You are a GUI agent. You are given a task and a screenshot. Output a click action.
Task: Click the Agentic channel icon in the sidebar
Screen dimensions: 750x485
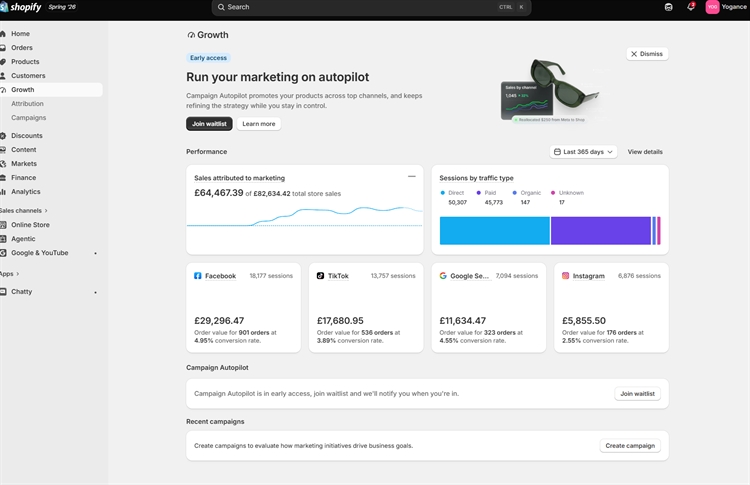[3, 239]
